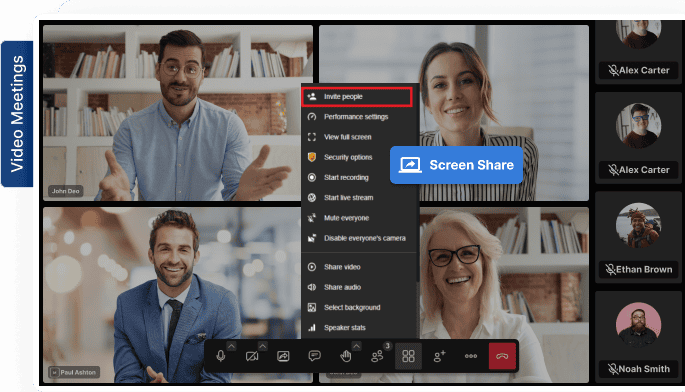Select Start live stream
The width and height of the screenshot is (685, 392).
(359, 198)
